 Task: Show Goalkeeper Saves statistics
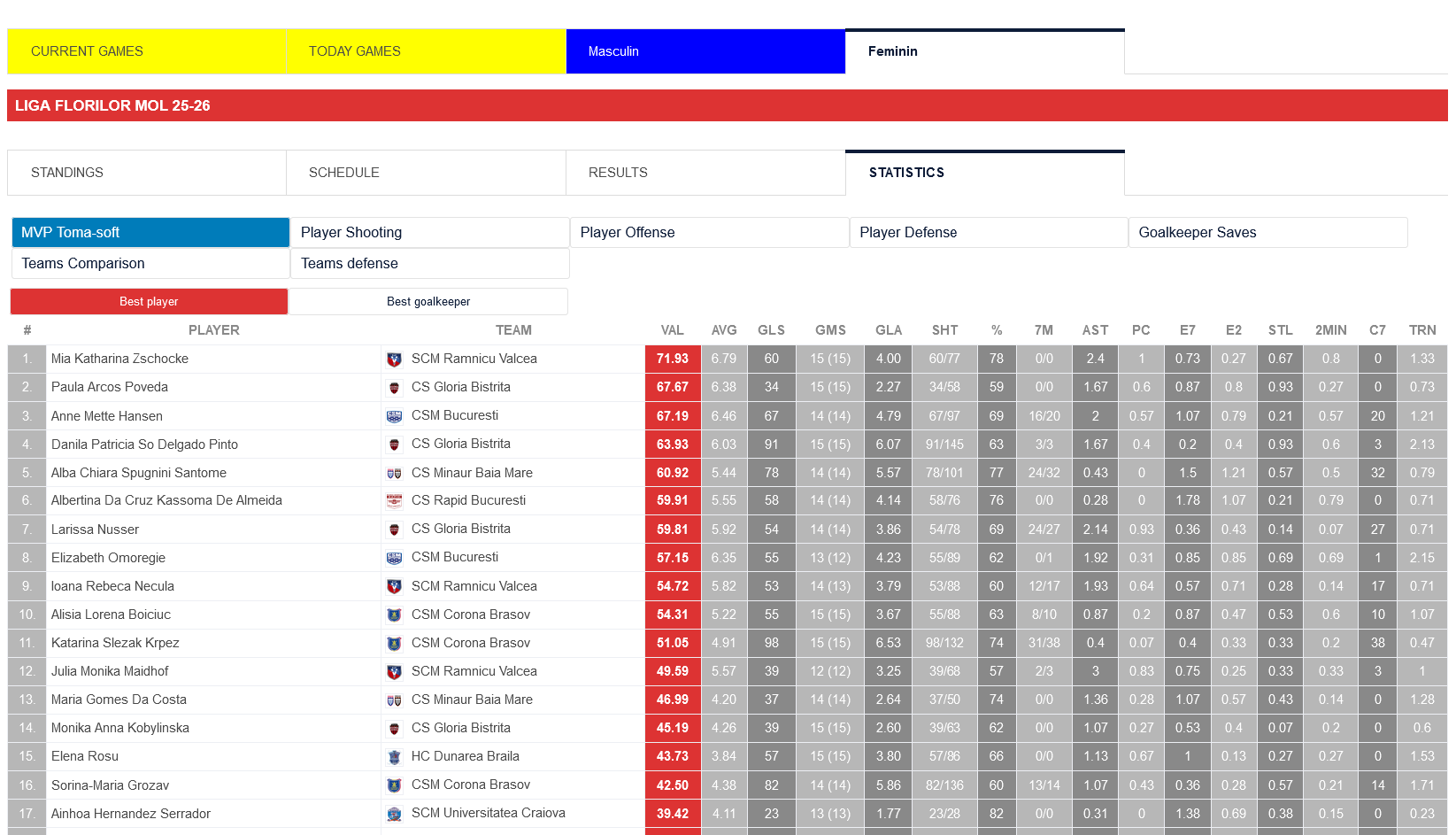tap(1267, 233)
